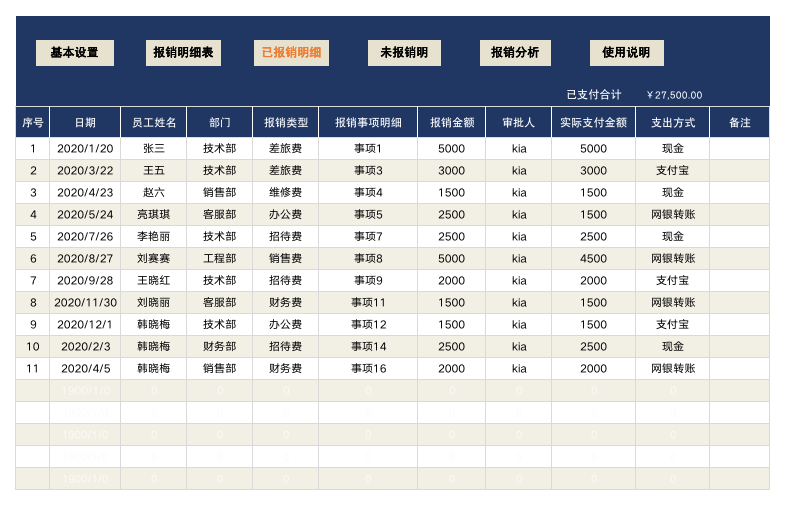Select date cell 2020/7/26
The image size is (785, 505).
[x=85, y=237]
